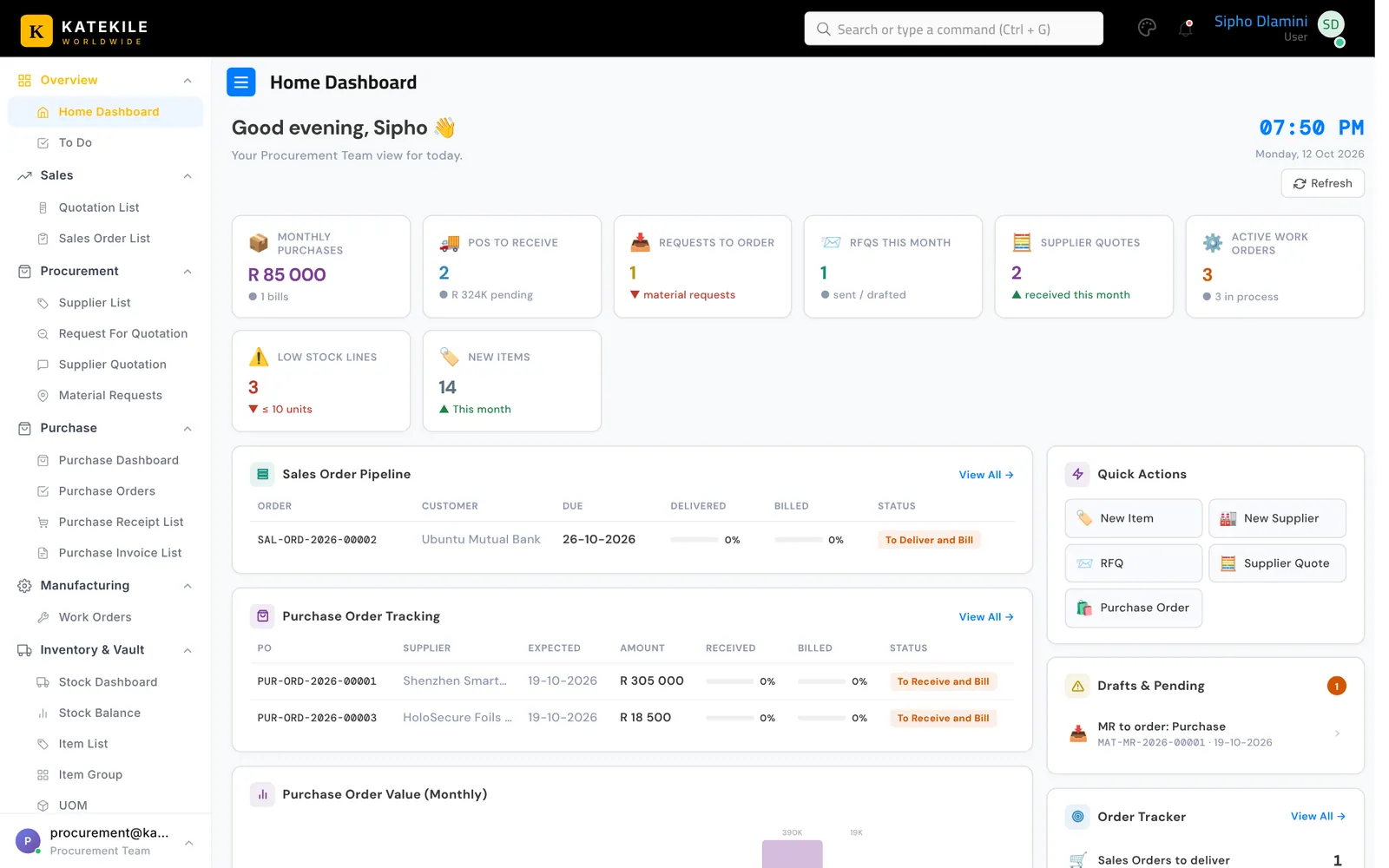Open the SD user avatar

(1331, 25)
